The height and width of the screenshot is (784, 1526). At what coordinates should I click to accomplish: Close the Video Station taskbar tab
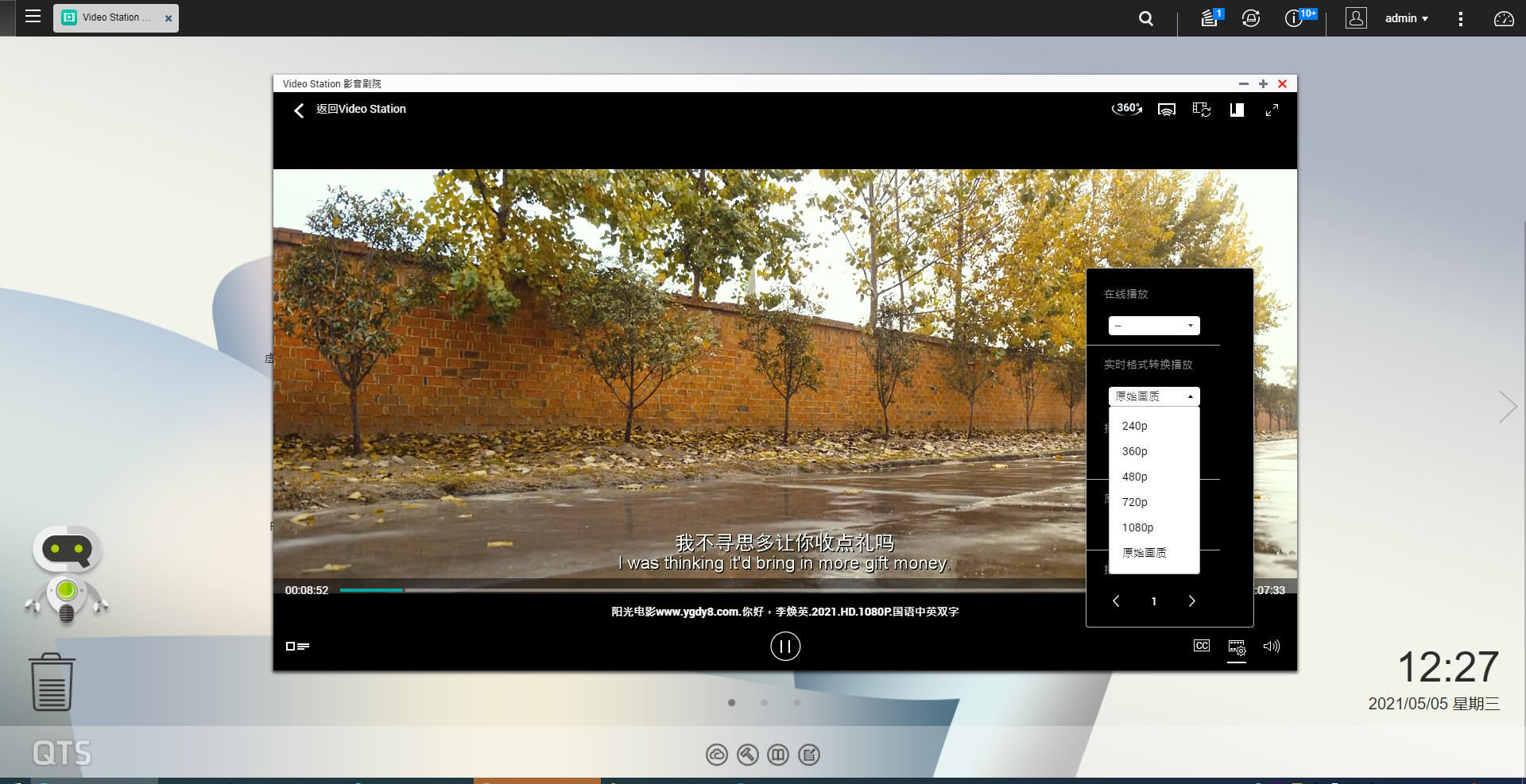click(x=168, y=18)
